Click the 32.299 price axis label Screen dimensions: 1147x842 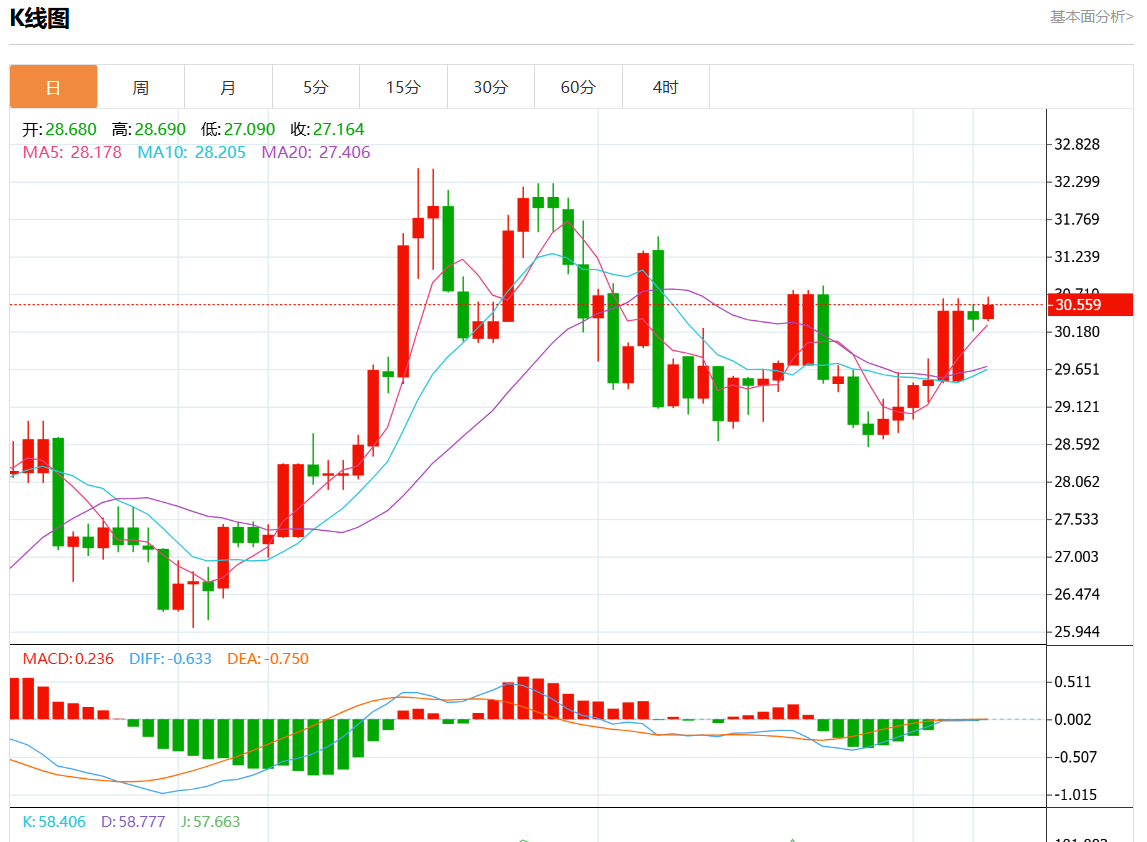coord(1077,181)
